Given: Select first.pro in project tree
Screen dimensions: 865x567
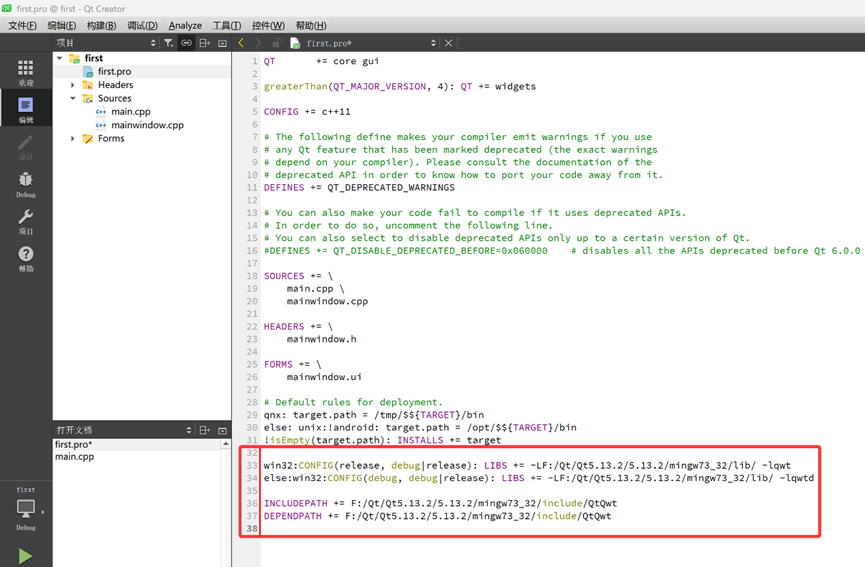Looking at the screenshot, I should (x=114, y=71).
